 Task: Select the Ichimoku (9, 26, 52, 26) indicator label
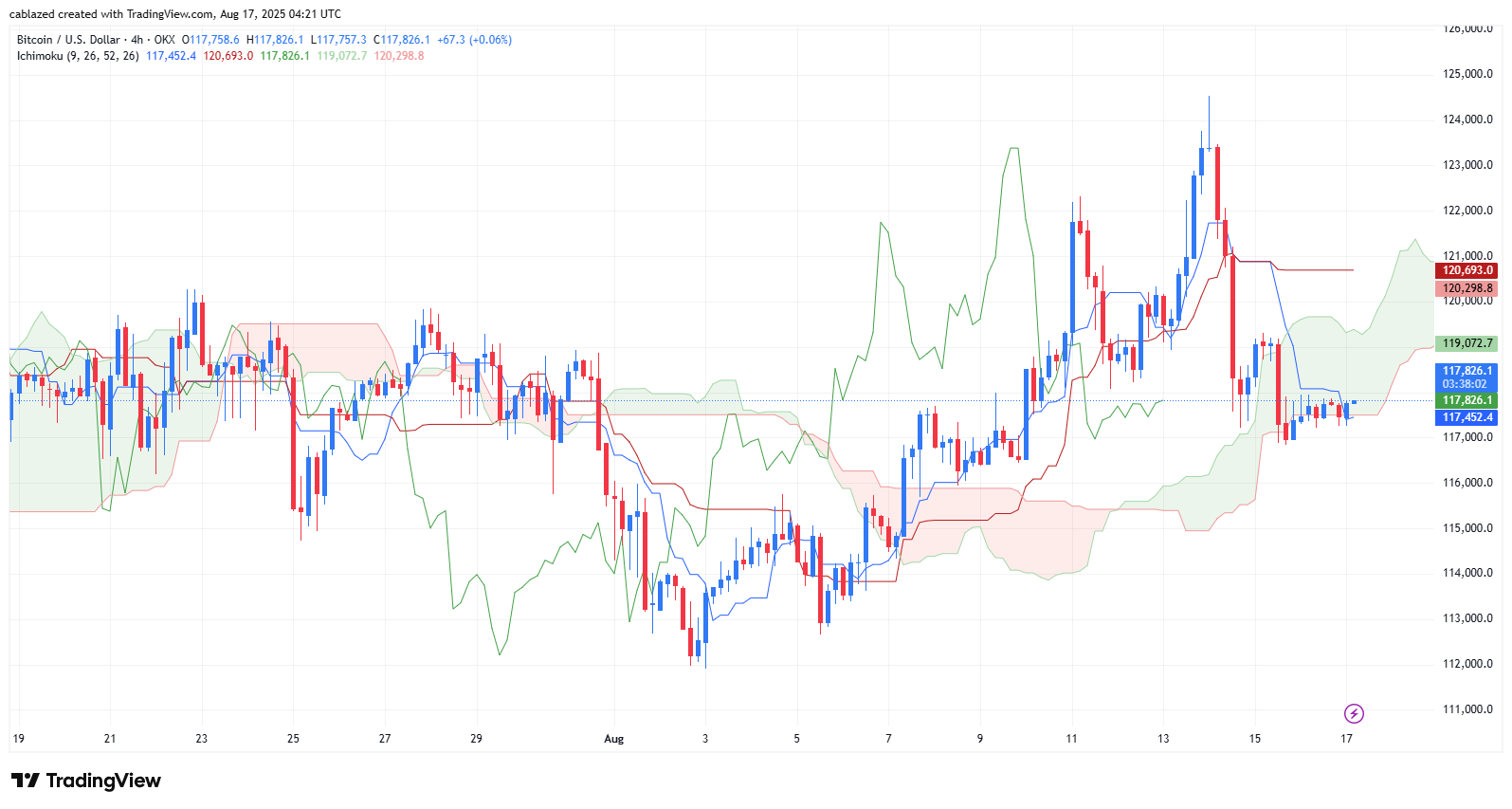pos(78,56)
